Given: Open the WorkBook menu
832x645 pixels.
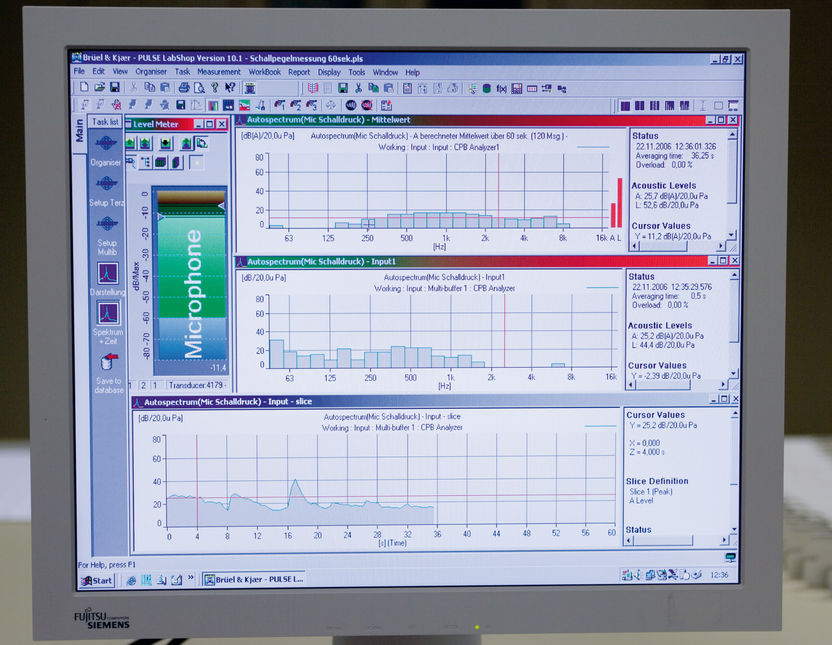Looking at the screenshot, I should [264, 72].
